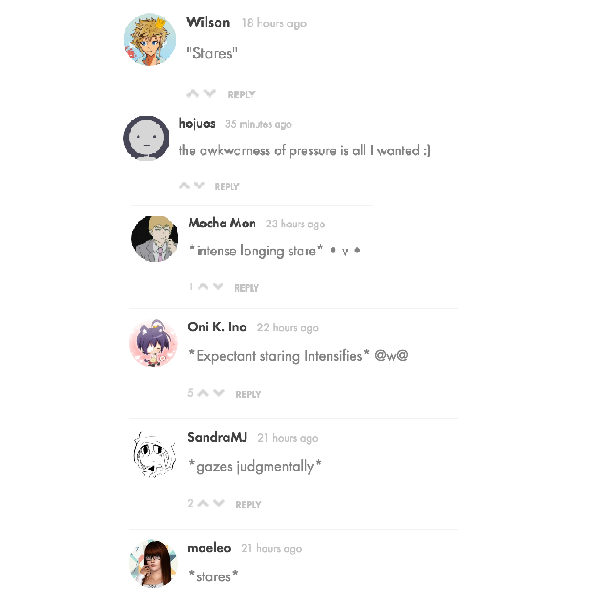600x600 pixels.
Task: Downvote Oni K. Ino's comment
Action: 219,393
